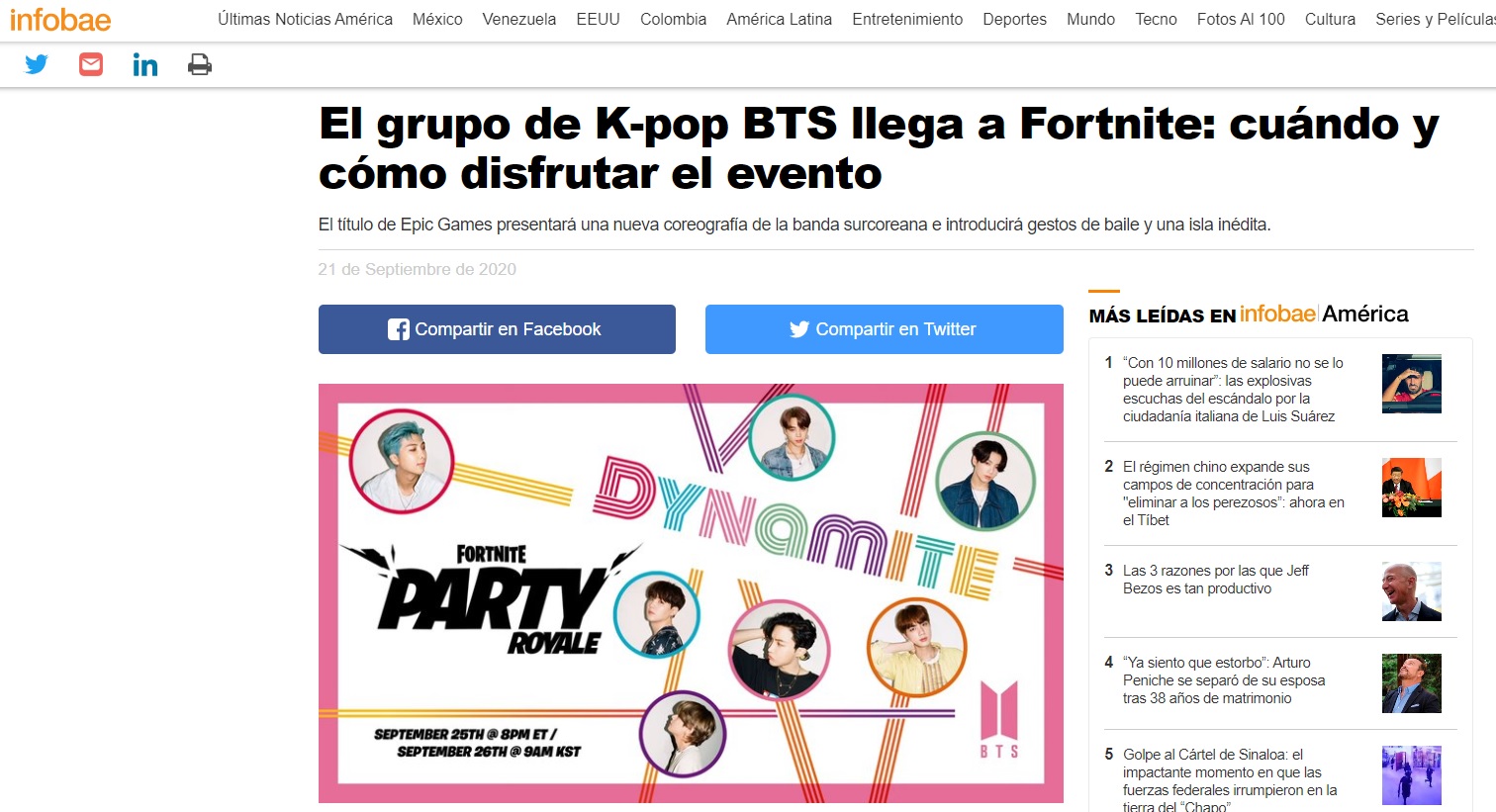The height and width of the screenshot is (812, 1496).
Task: Open the infobae logo homepage
Action: point(60,20)
